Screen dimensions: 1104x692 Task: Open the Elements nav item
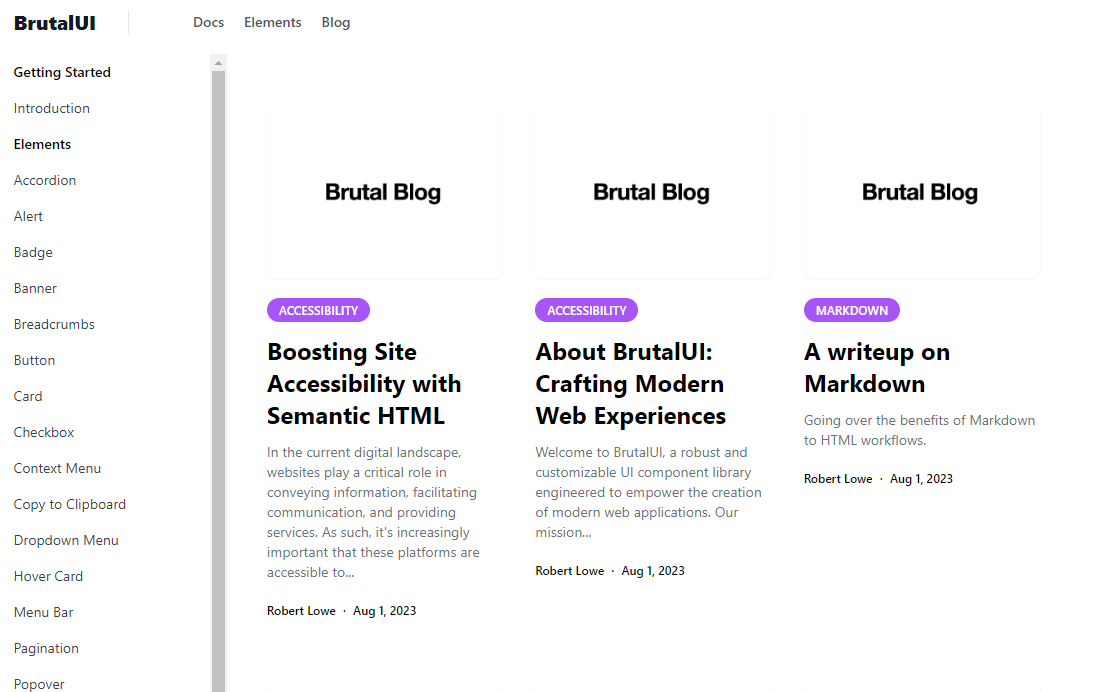pos(272,23)
